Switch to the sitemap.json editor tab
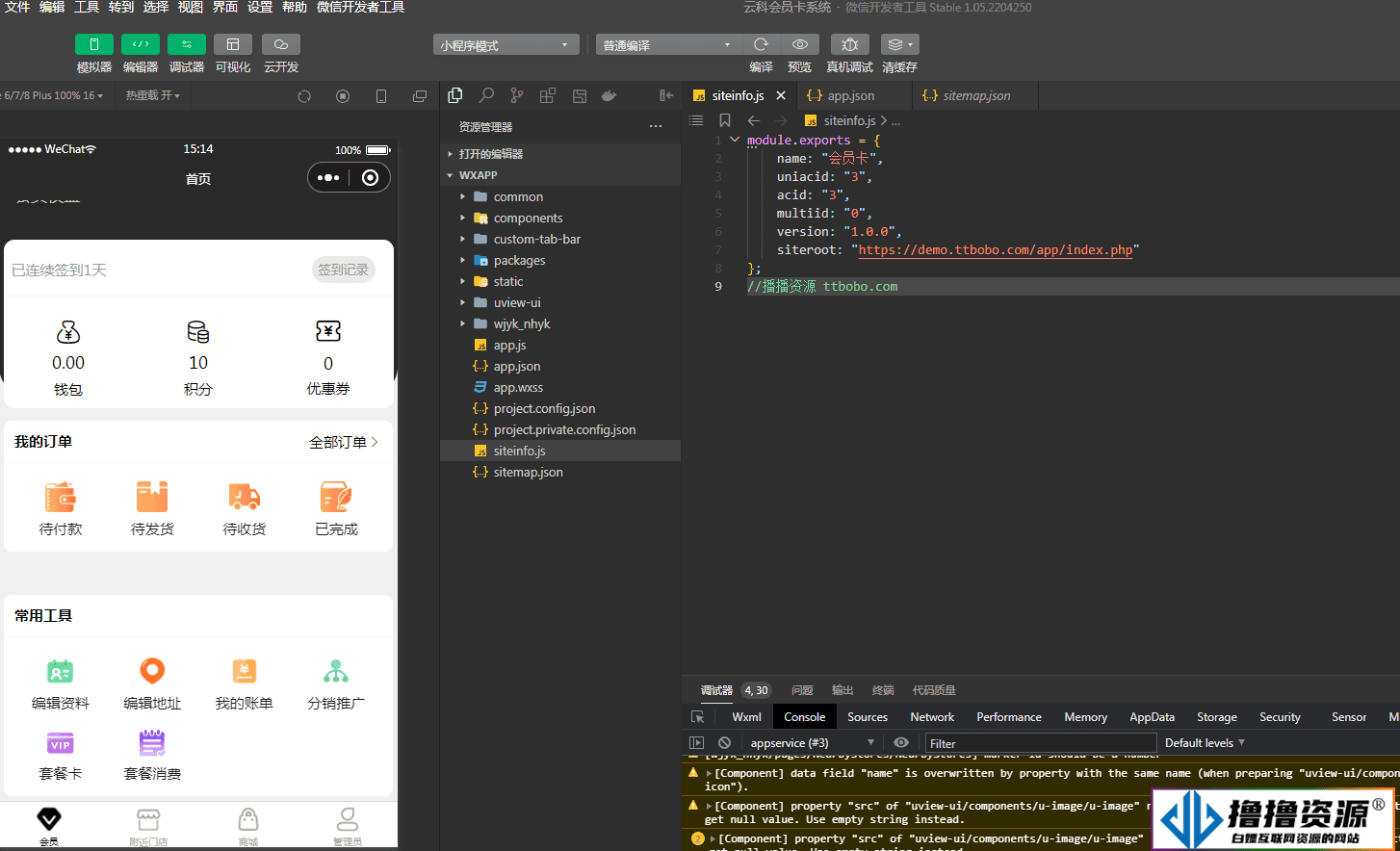 point(975,95)
